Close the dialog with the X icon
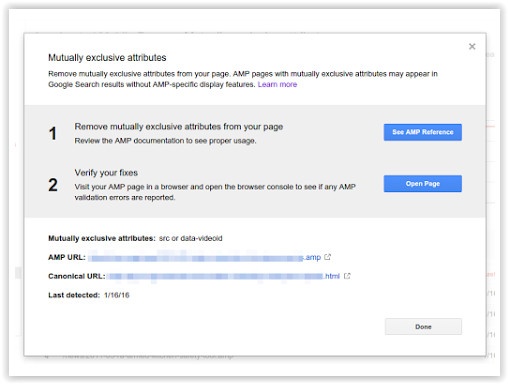 click(x=472, y=46)
